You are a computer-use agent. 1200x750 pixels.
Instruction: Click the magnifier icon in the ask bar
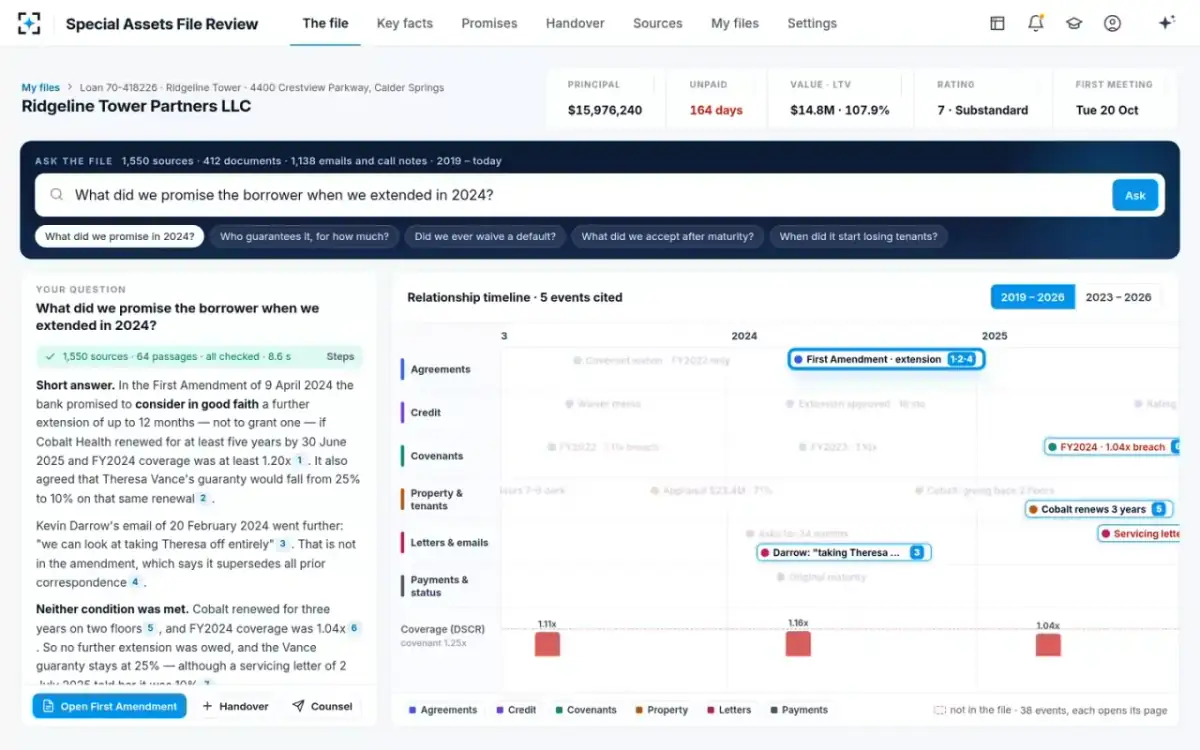[57, 196]
